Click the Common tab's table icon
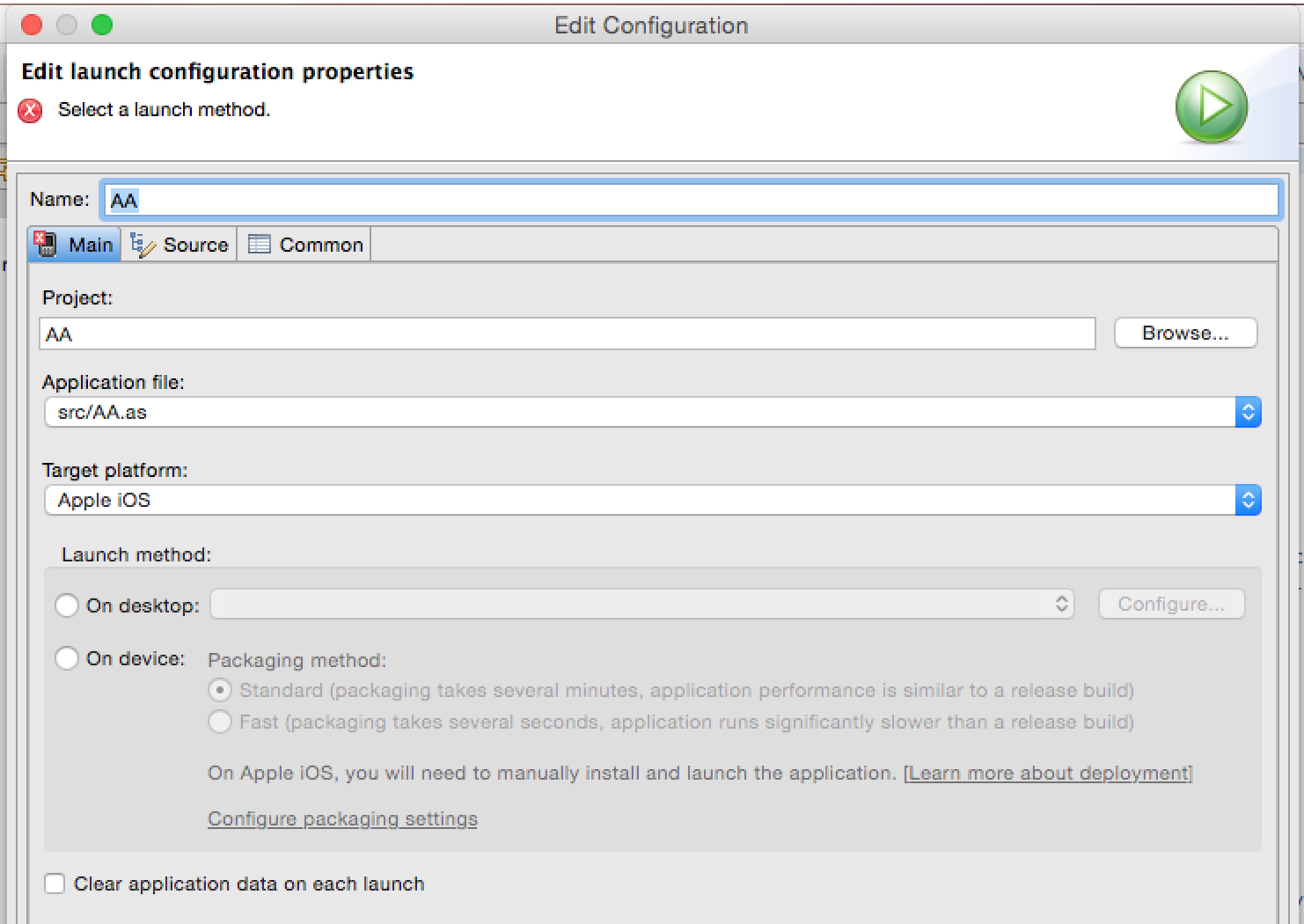 tap(259, 245)
